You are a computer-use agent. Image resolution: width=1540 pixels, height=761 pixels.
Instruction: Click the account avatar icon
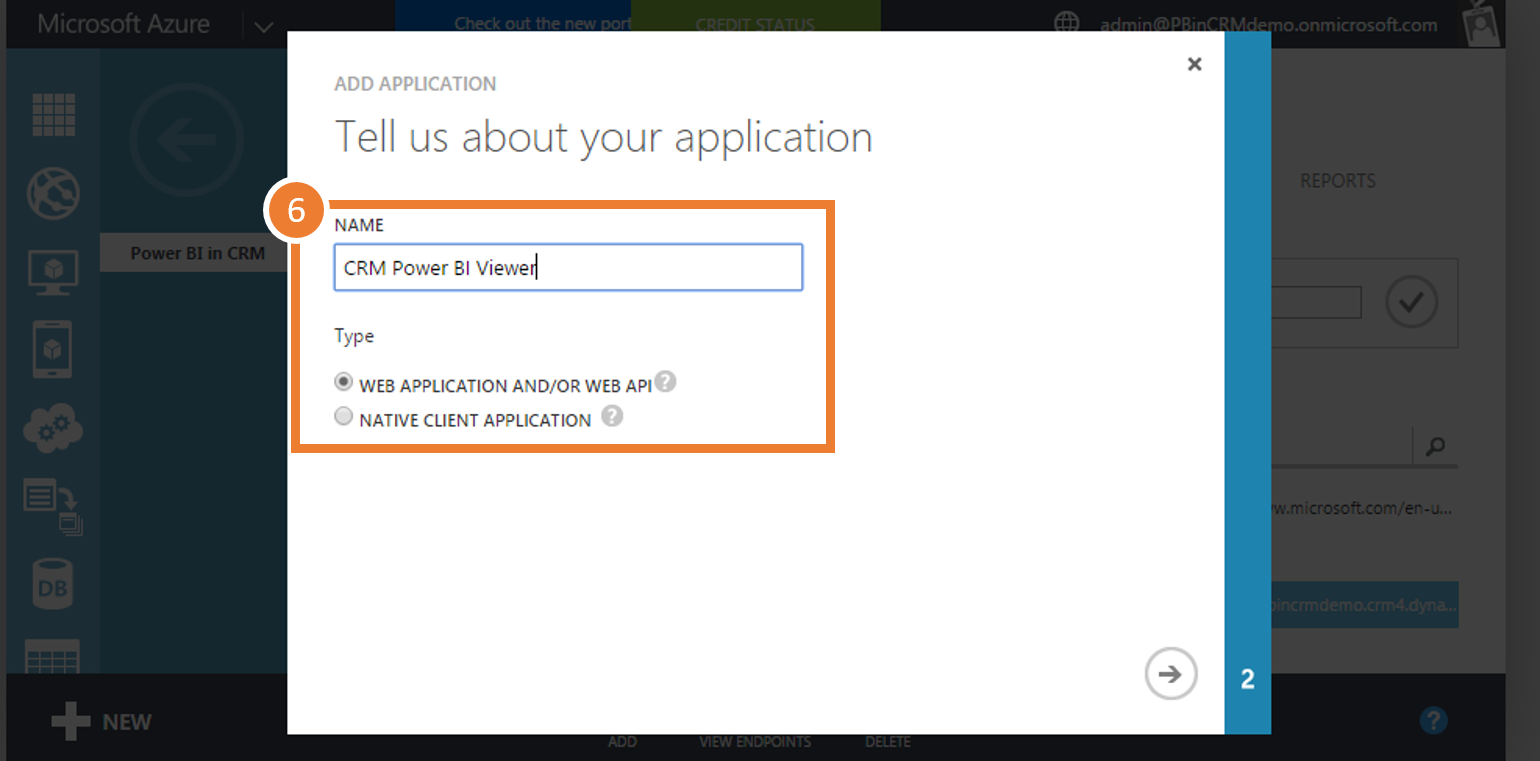(x=1482, y=26)
